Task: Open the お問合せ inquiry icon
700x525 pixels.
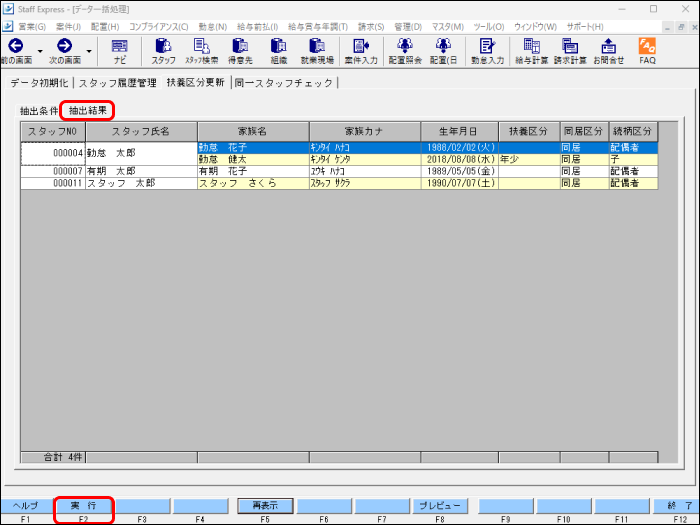Action: (x=608, y=51)
